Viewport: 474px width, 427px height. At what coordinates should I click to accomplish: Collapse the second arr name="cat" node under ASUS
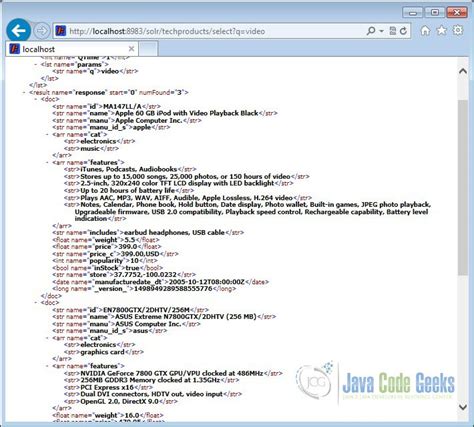pyautogui.click(x=48, y=338)
